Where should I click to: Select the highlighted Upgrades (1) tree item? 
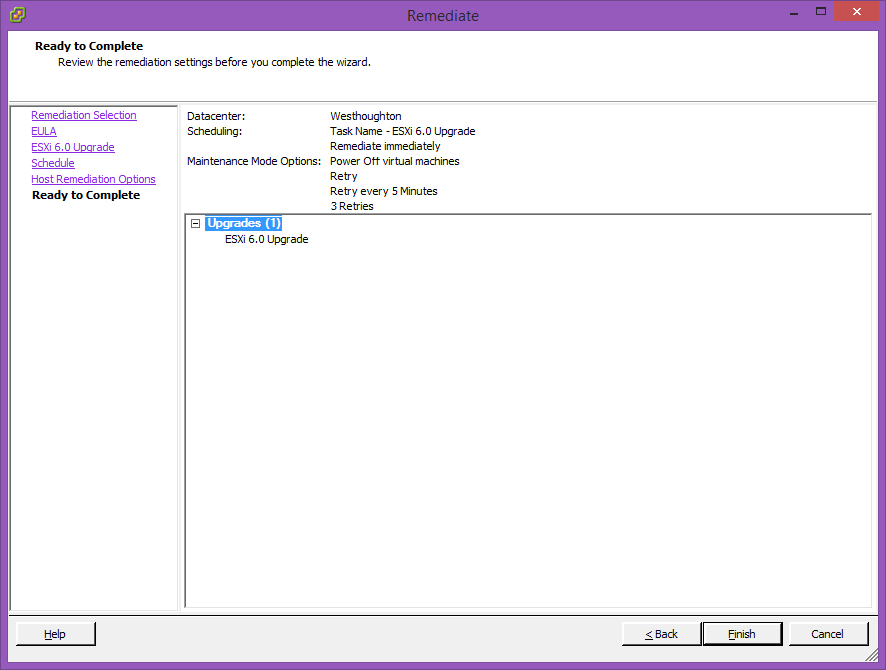pyautogui.click(x=244, y=223)
